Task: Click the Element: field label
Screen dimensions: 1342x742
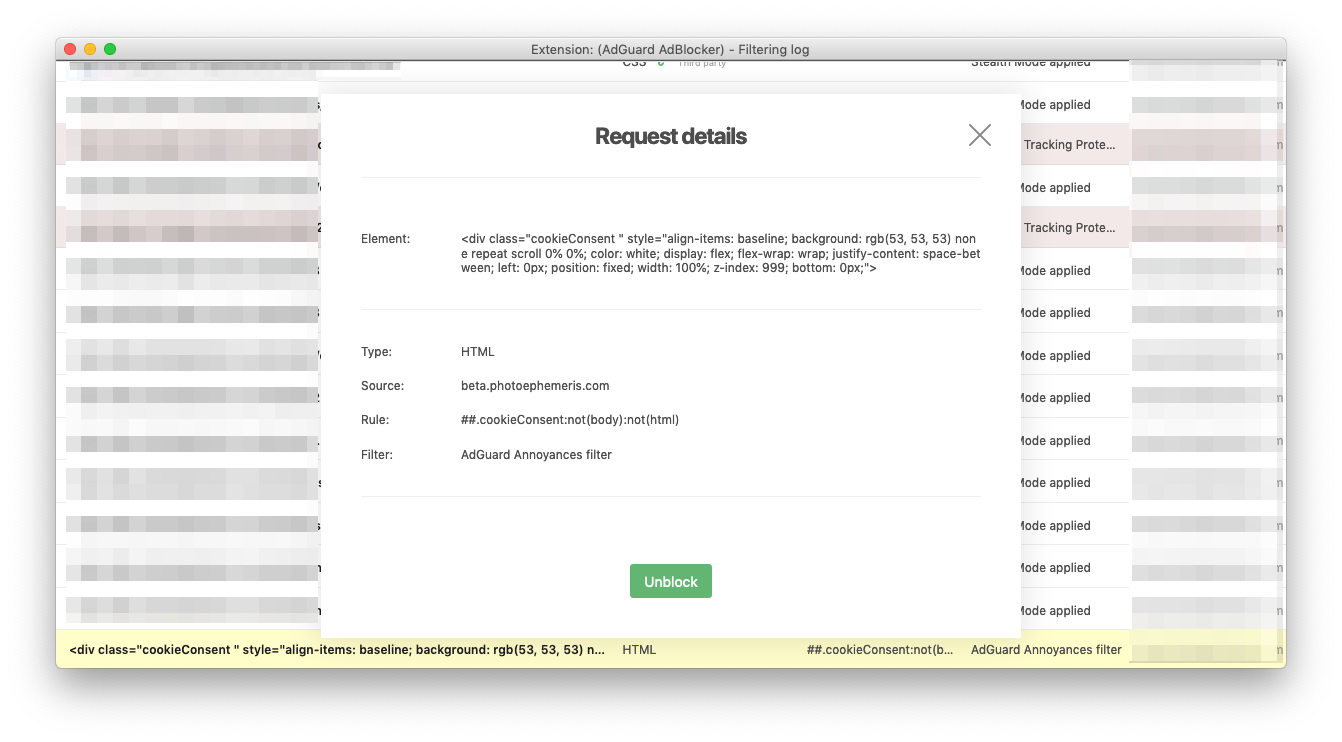Action: point(386,239)
